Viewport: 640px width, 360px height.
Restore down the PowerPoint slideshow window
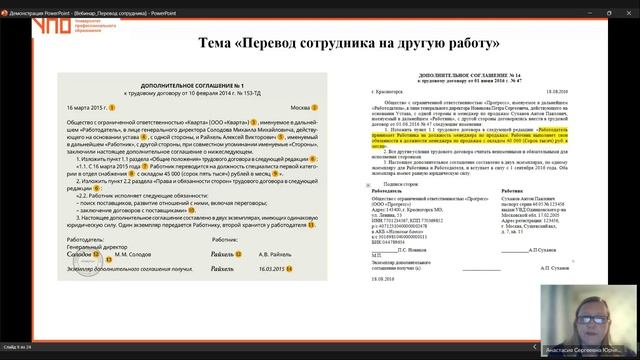[x=609, y=13]
